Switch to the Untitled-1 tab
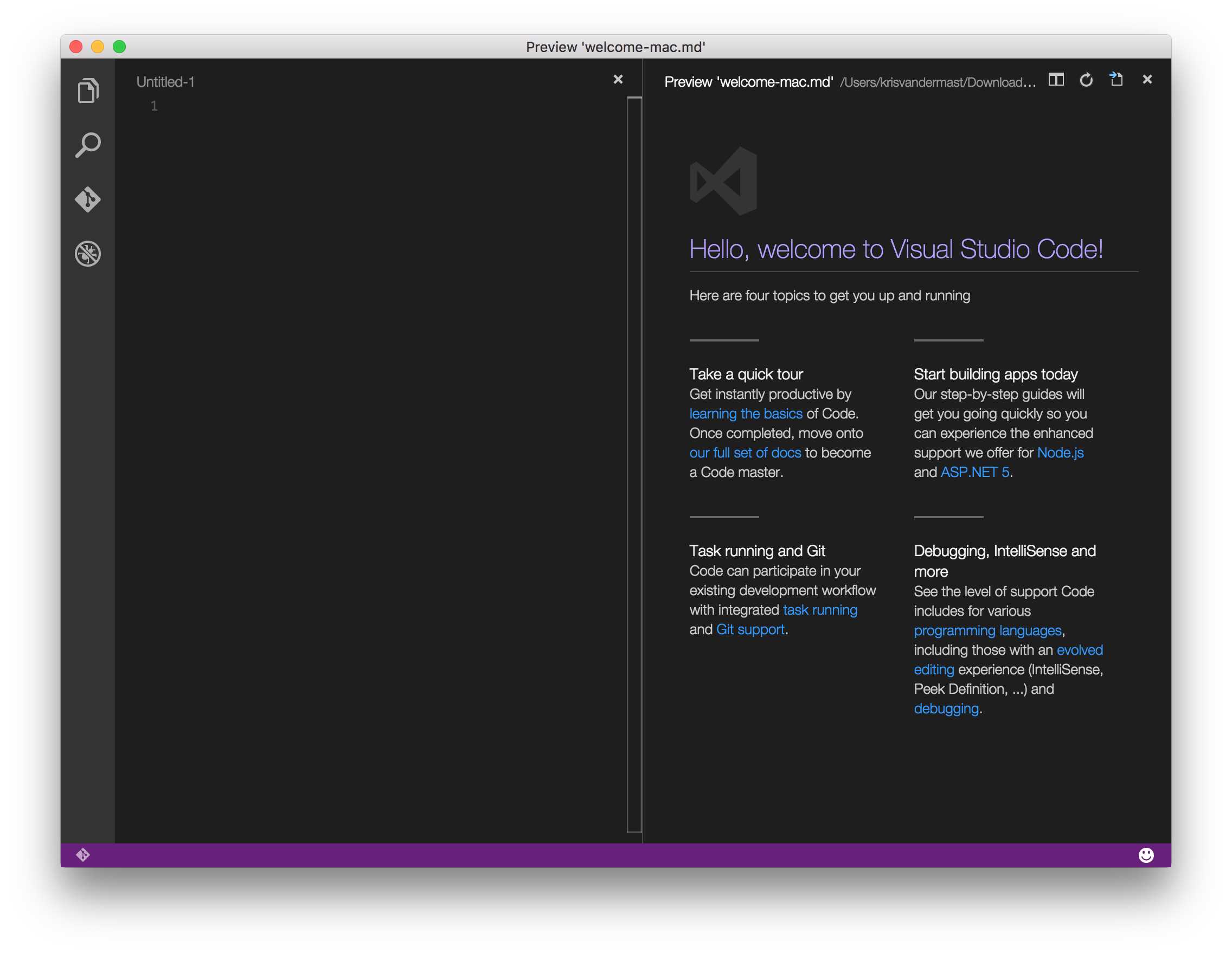Image resolution: width=1232 pixels, height=954 pixels. pos(165,81)
